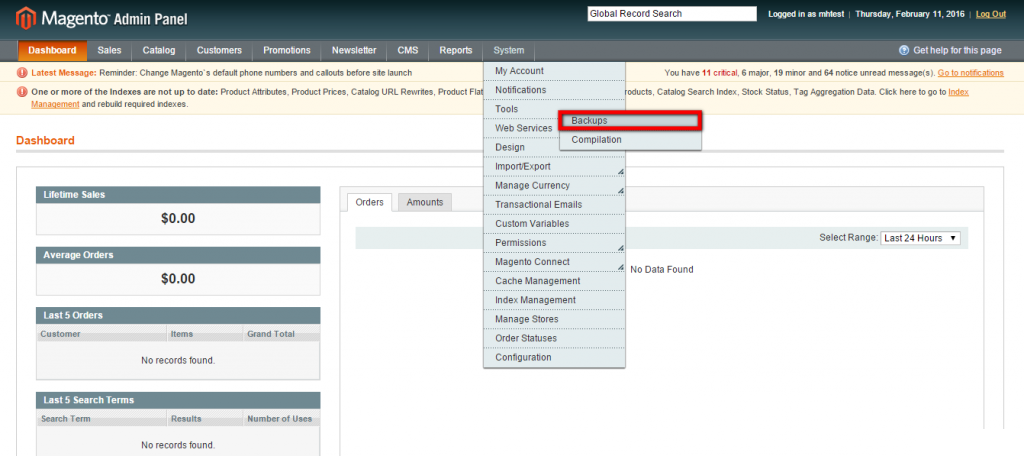Click the help icon beside 'Get help for this page'
The image size is (1024, 456).
(x=904, y=50)
